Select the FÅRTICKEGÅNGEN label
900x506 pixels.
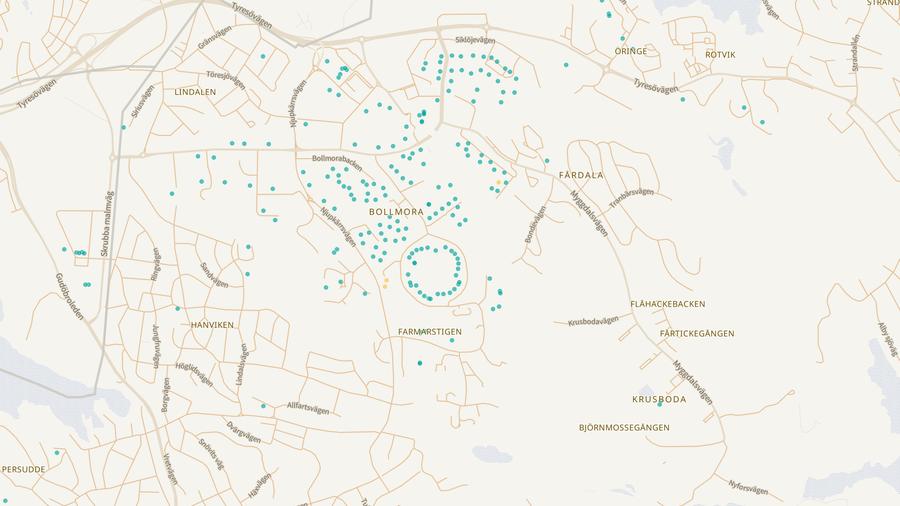click(697, 333)
